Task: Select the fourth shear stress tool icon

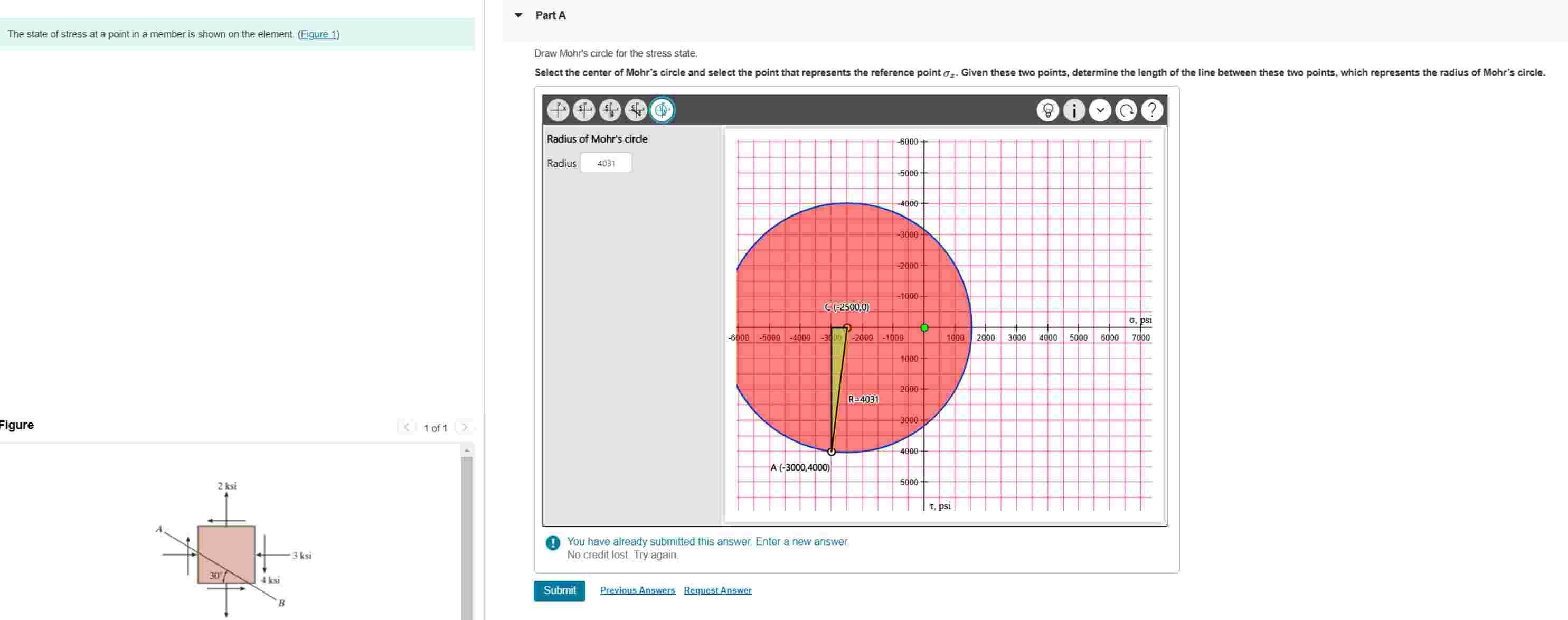Action: [635, 110]
